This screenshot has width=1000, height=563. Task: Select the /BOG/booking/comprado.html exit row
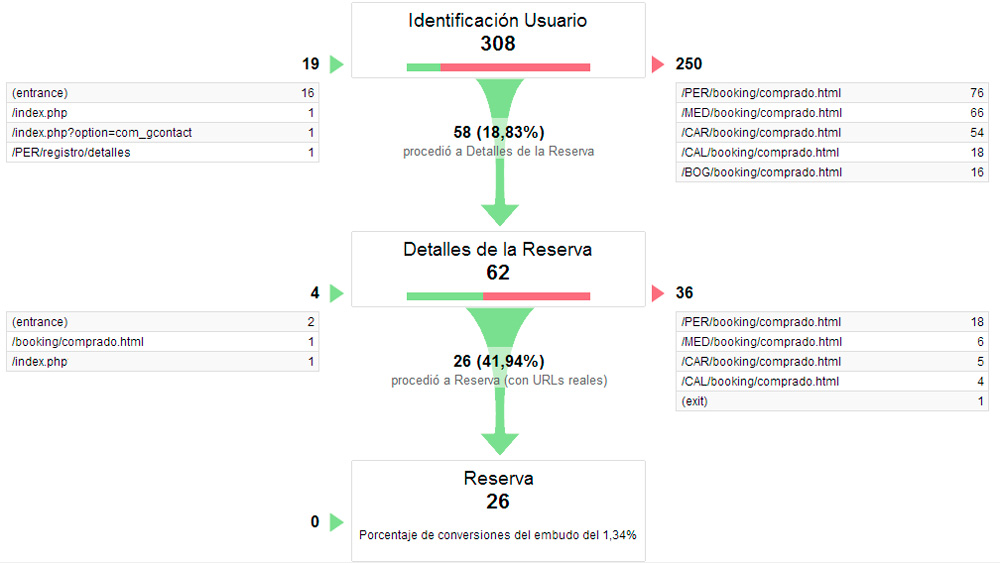point(831,173)
